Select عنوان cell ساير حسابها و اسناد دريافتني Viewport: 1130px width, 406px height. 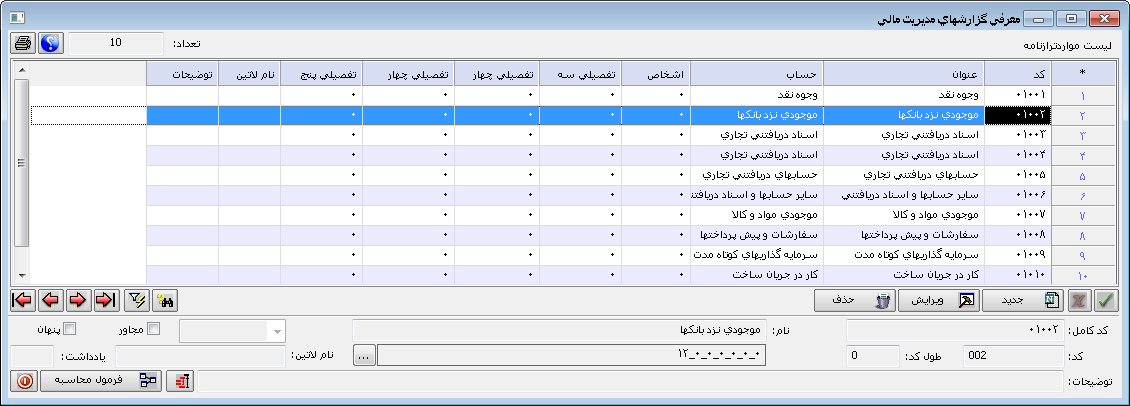point(904,195)
